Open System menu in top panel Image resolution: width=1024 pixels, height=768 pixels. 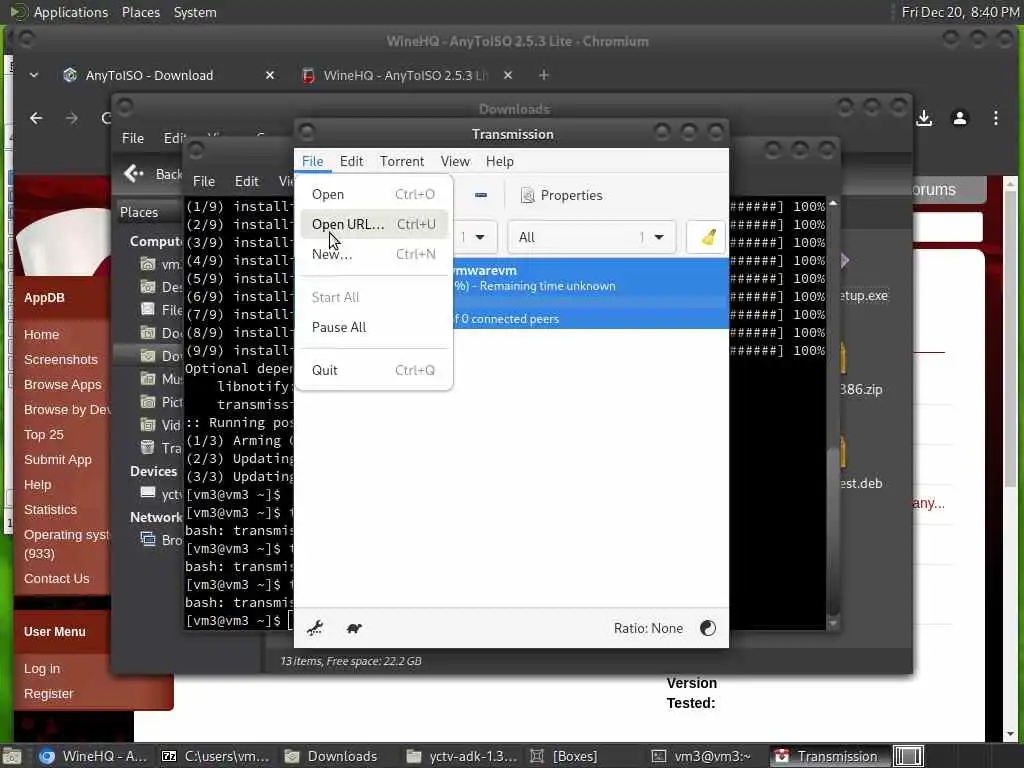[195, 12]
